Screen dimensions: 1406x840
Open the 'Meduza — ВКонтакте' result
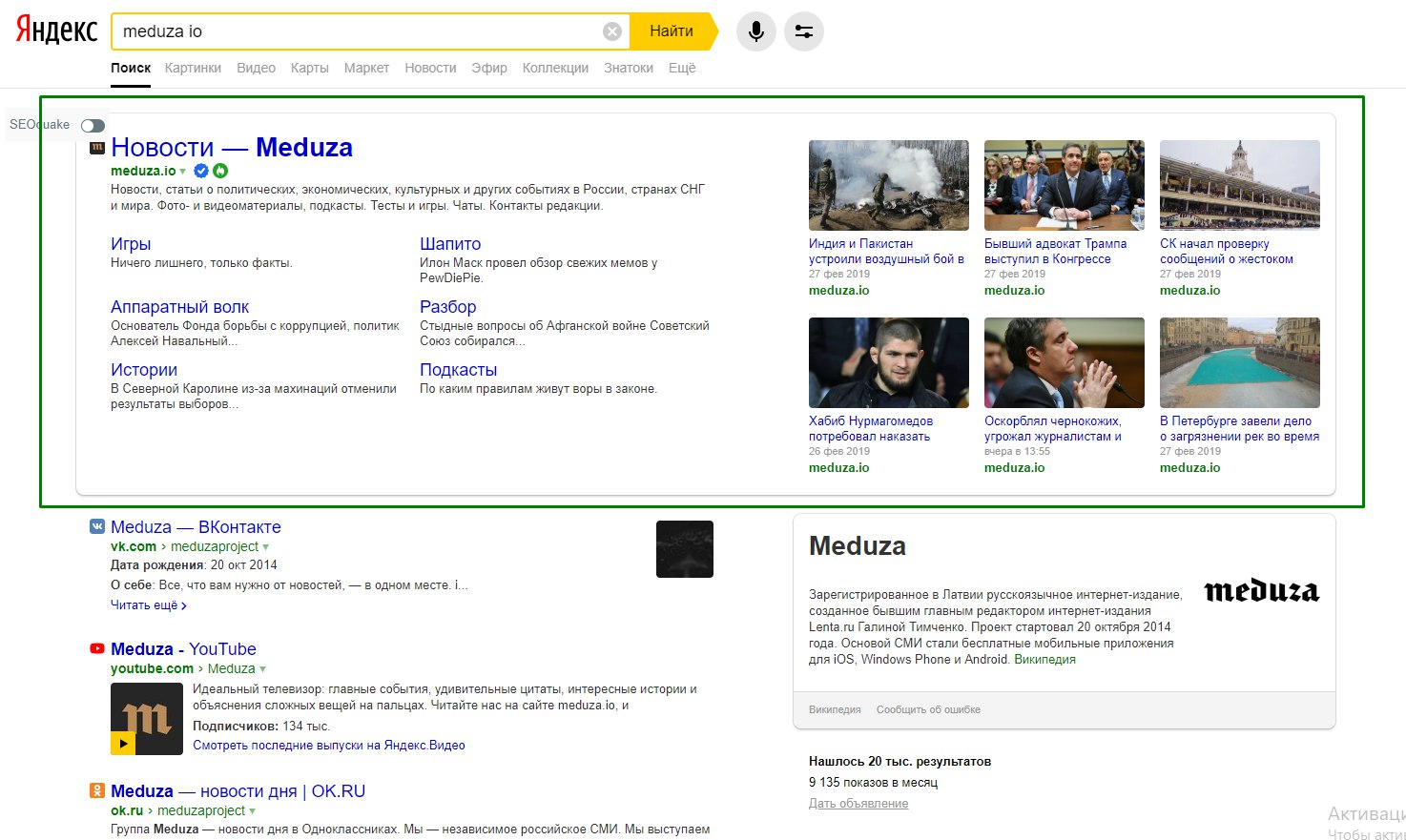(x=196, y=527)
